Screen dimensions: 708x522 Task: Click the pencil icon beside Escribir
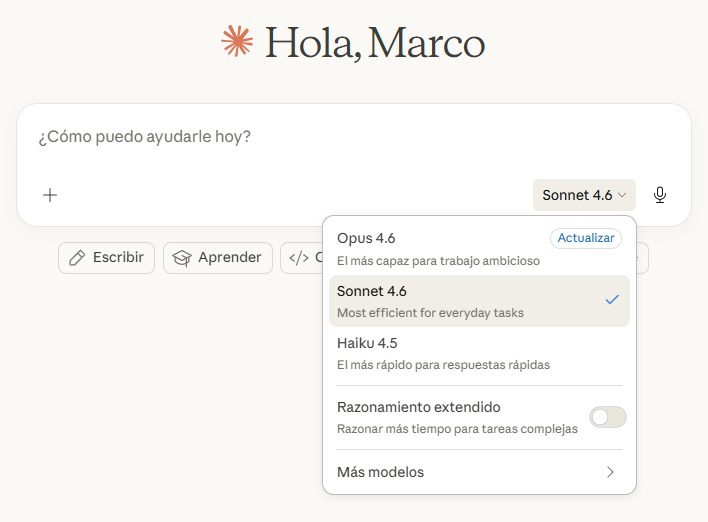click(x=77, y=258)
